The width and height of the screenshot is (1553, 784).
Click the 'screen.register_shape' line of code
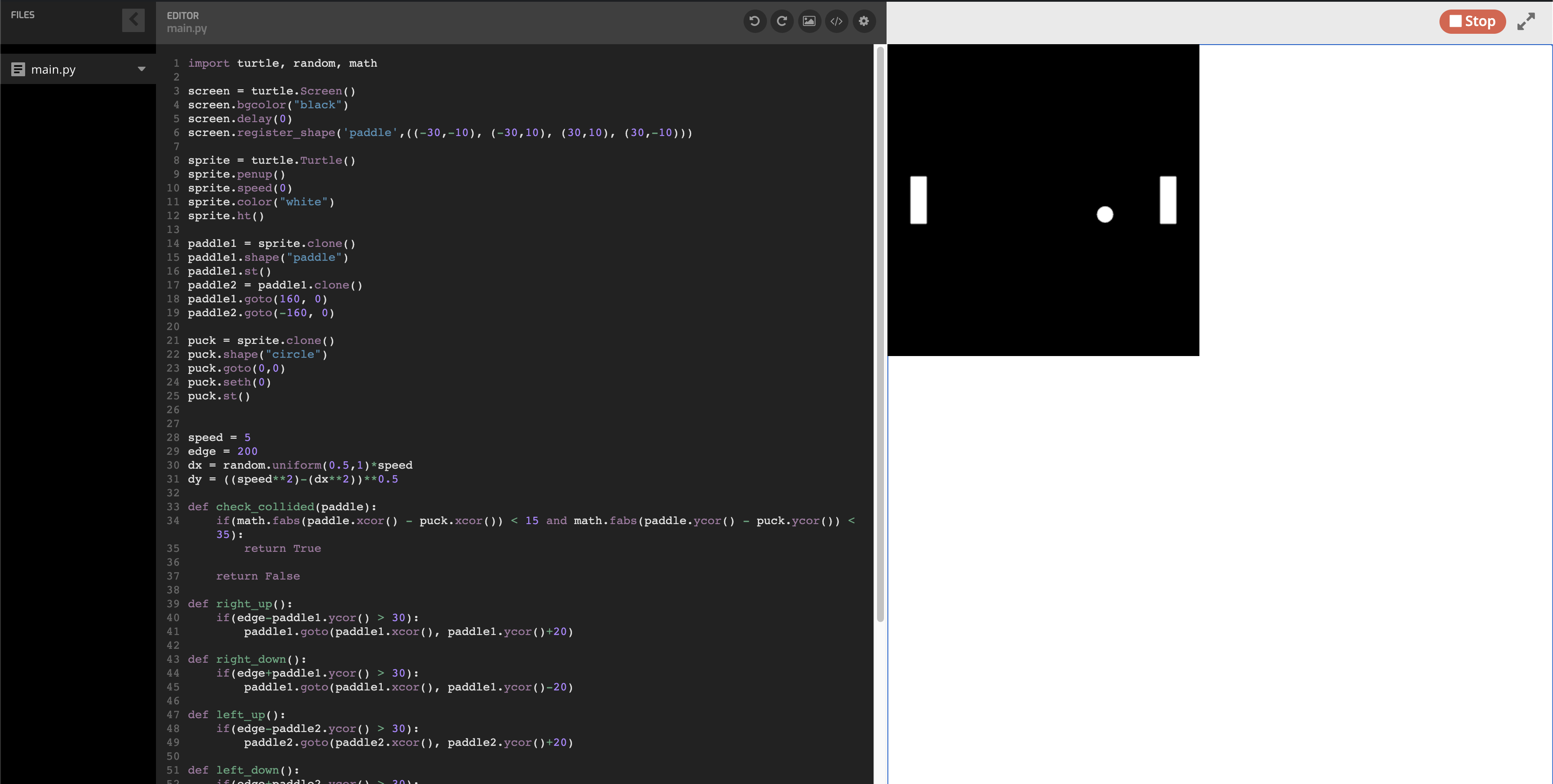click(x=440, y=133)
